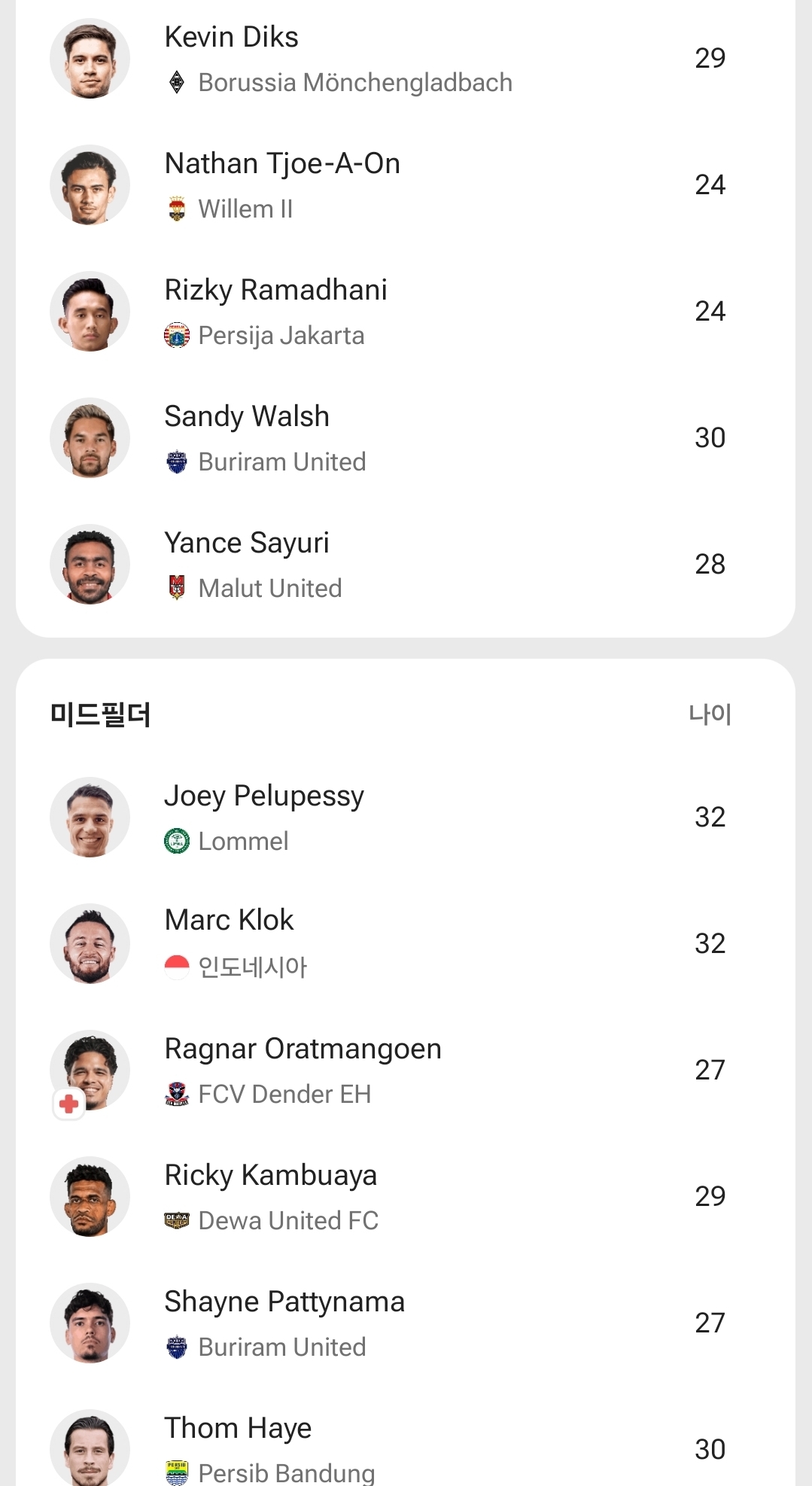Click the Malut United club crest
812x1486 pixels.
(177, 588)
